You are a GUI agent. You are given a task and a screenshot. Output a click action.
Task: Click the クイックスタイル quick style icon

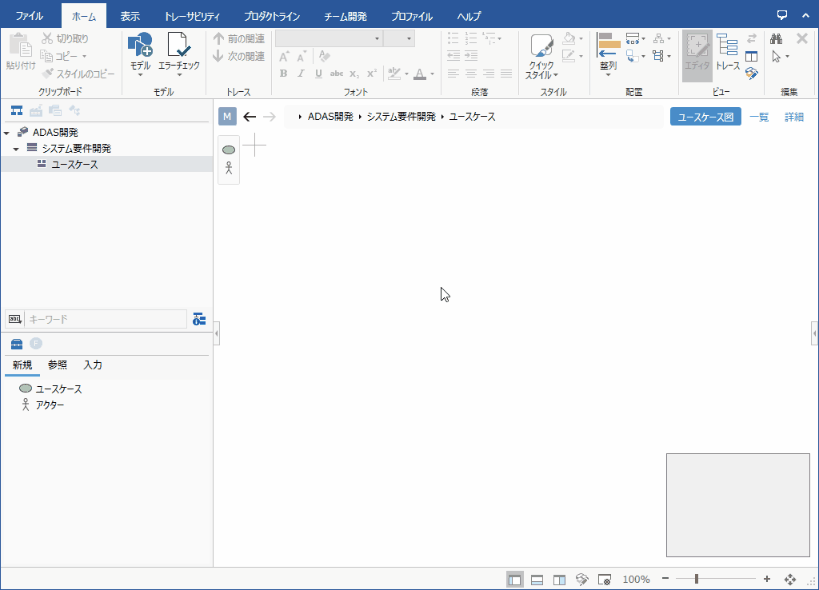(x=541, y=48)
